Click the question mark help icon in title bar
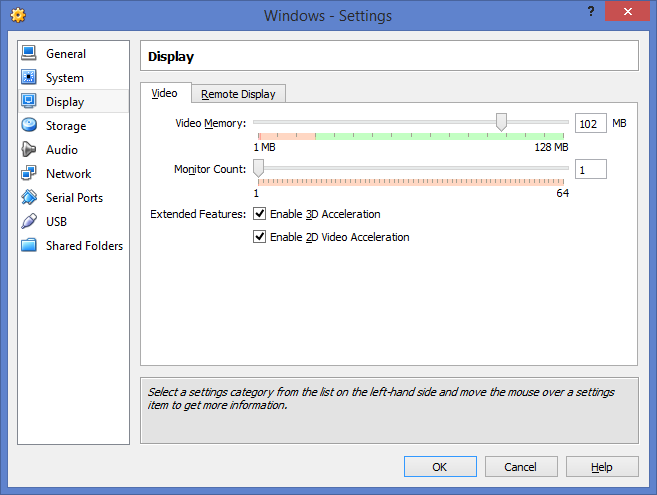Viewport: 657px width, 495px height. click(591, 11)
